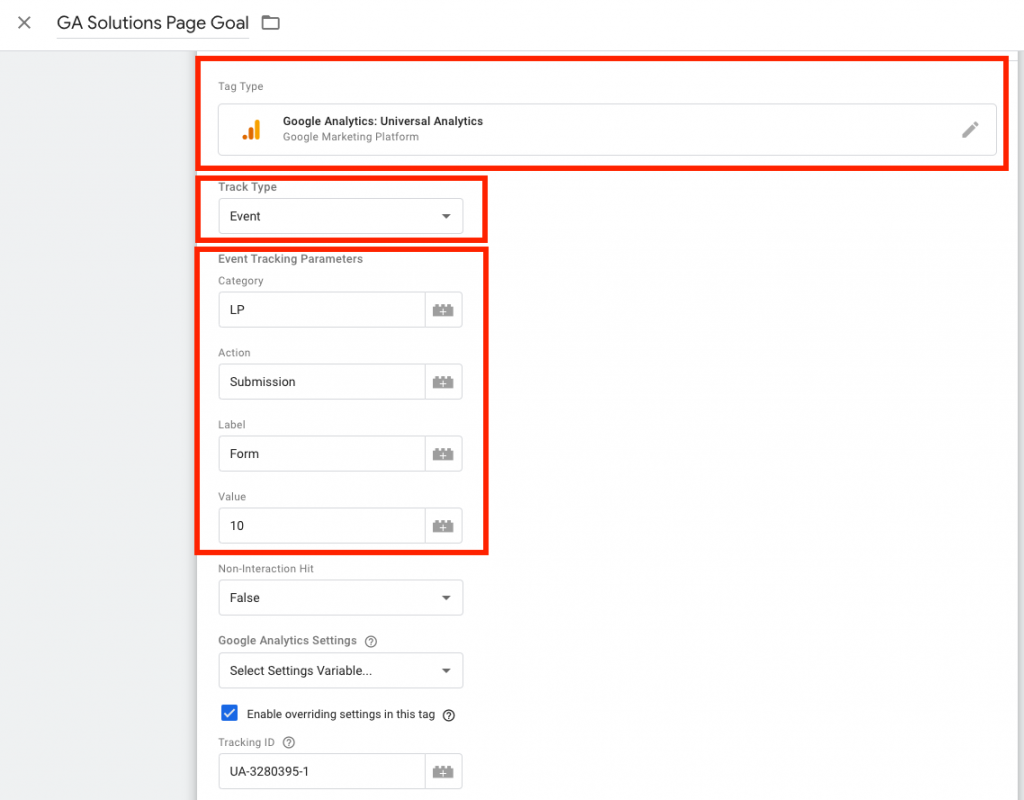
Task: Click into the Action field containing Submission
Action: (x=322, y=381)
